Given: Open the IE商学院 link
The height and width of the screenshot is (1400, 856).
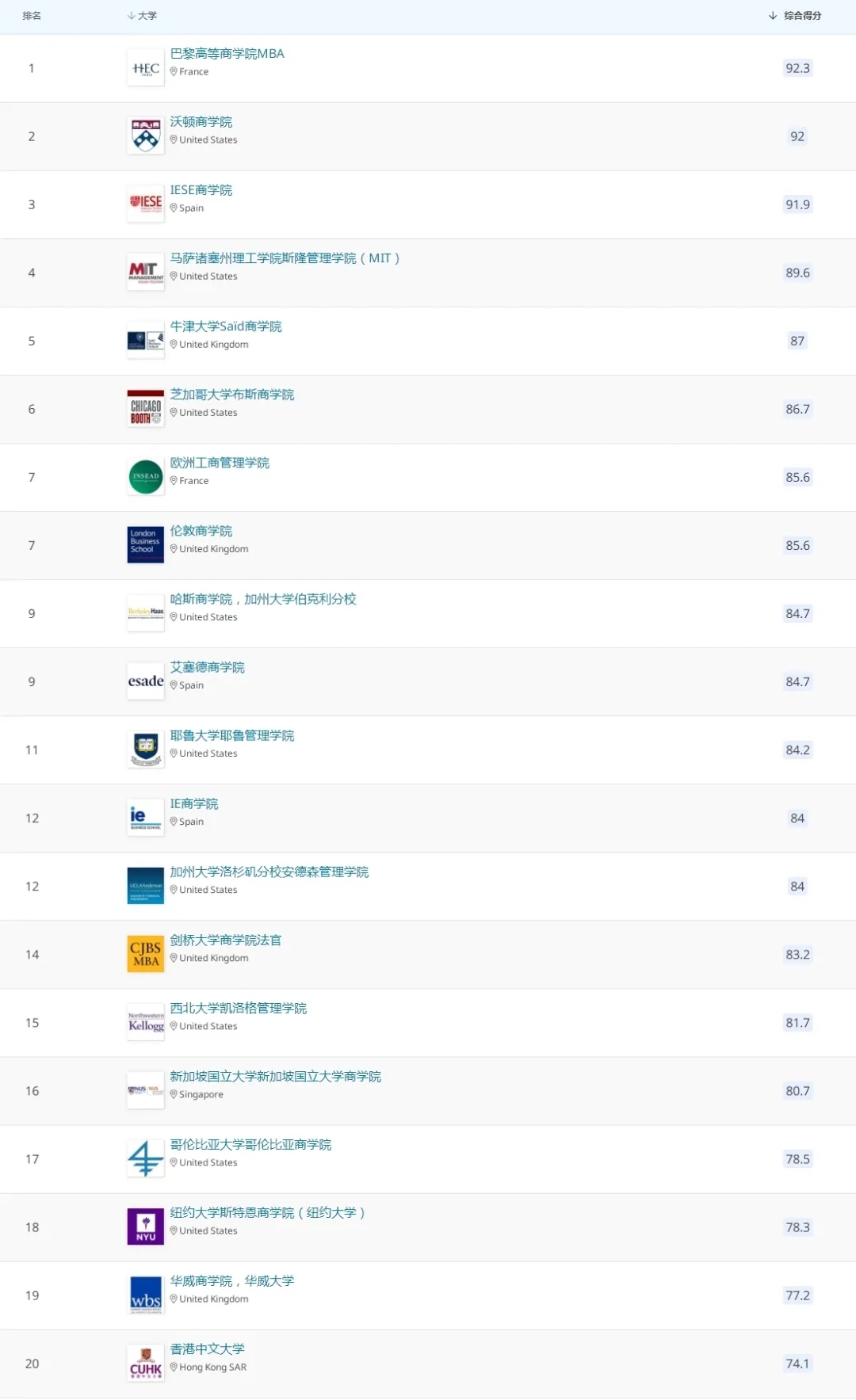Looking at the screenshot, I should (x=194, y=803).
